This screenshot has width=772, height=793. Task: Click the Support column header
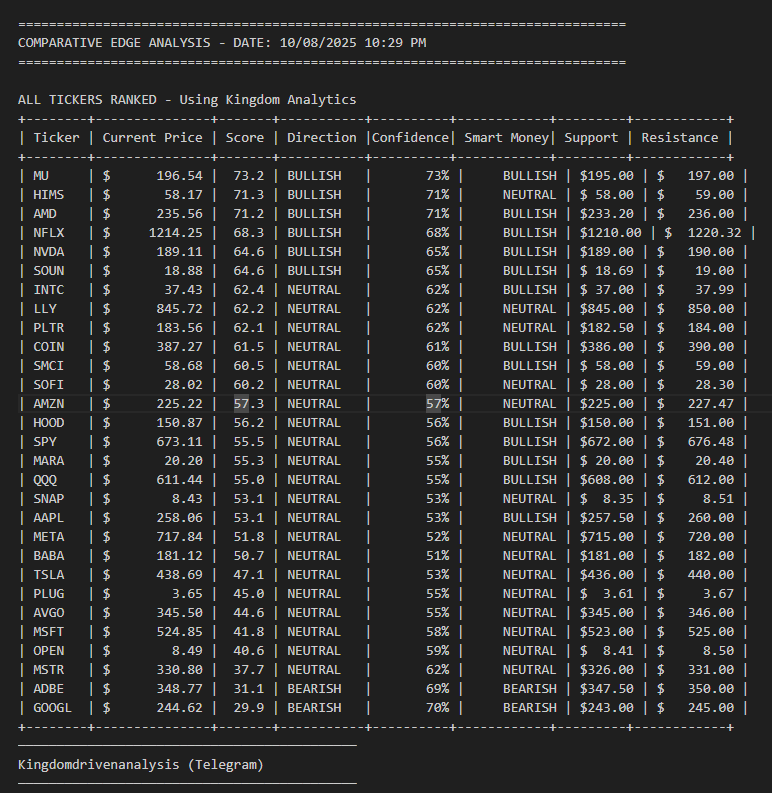coord(591,138)
